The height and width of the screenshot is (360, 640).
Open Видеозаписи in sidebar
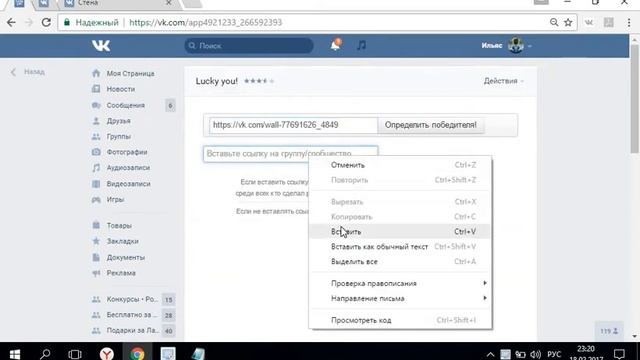pyautogui.click(x=129, y=184)
